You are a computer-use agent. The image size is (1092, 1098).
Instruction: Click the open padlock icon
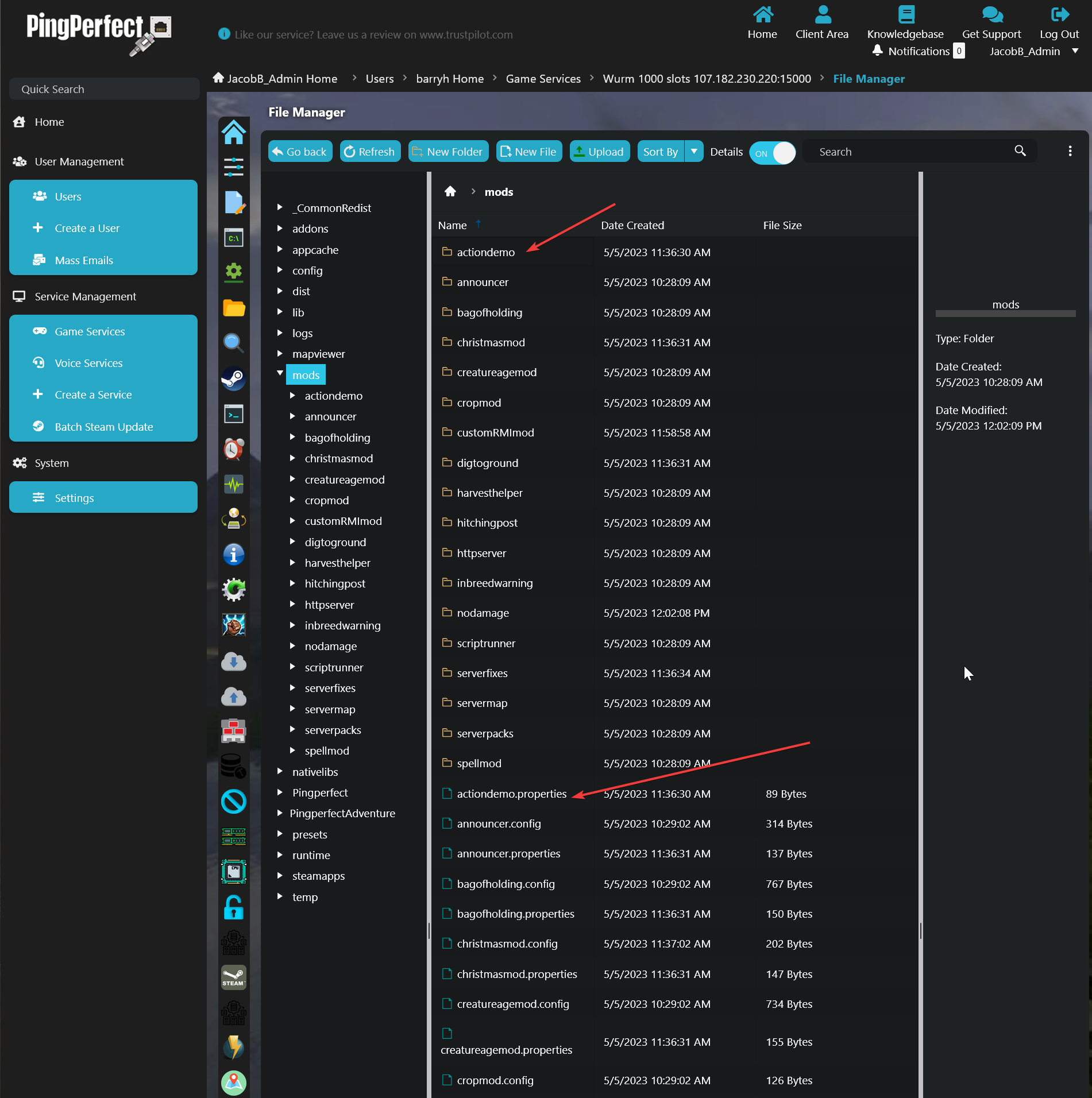233,907
